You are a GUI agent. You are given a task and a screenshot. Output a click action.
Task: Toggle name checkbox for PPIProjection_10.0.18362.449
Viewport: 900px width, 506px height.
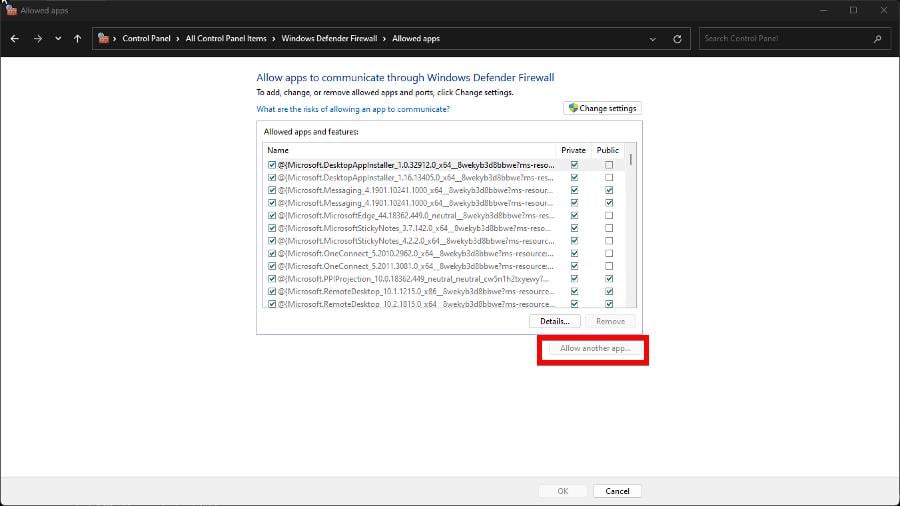click(272, 279)
